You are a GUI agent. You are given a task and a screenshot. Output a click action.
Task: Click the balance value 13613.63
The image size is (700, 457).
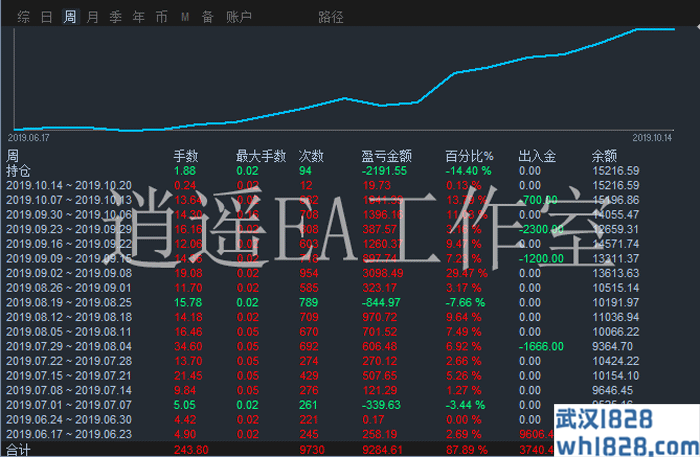pyautogui.click(x=616, y=273)
